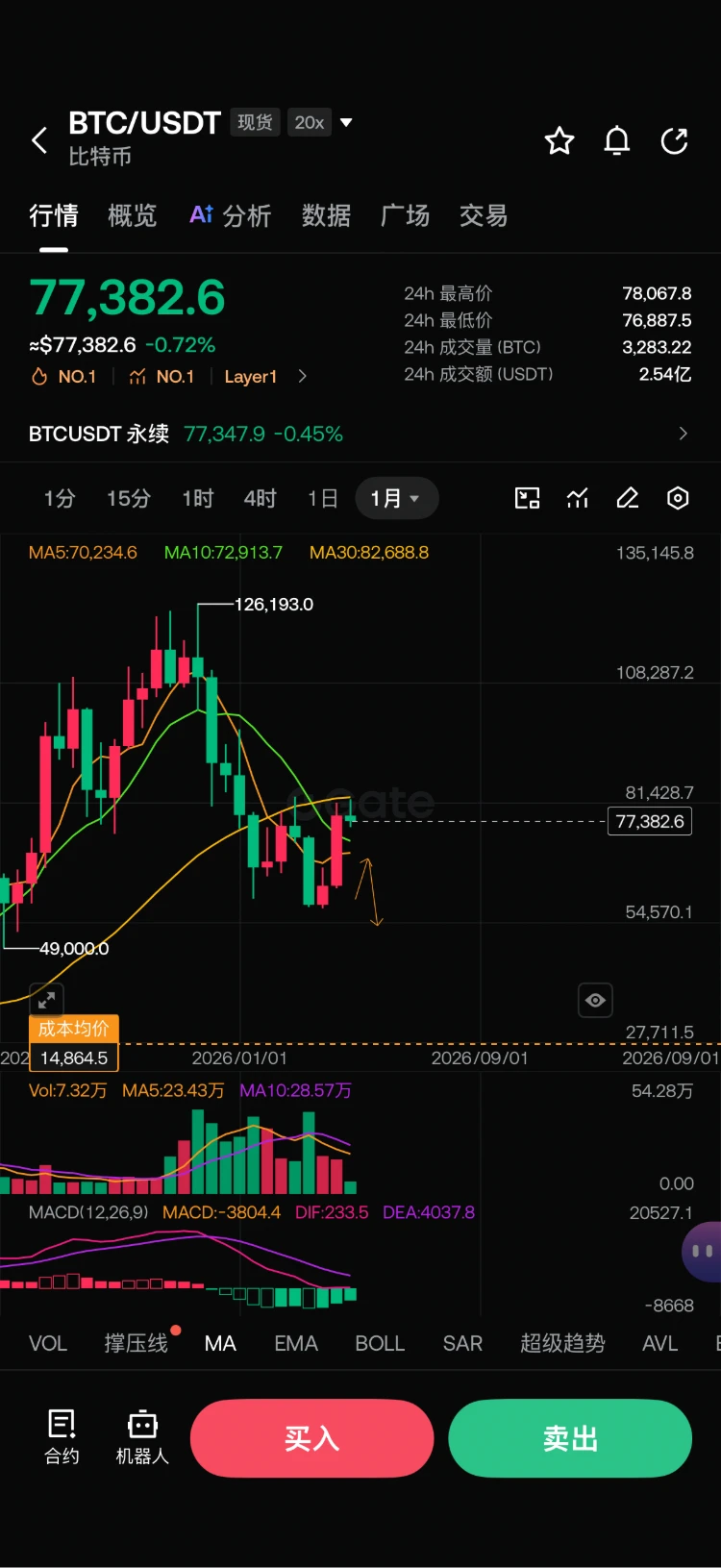The image size is (721, 1568).
Task: Tap the back arrow icon
Action: pos(39,140)
